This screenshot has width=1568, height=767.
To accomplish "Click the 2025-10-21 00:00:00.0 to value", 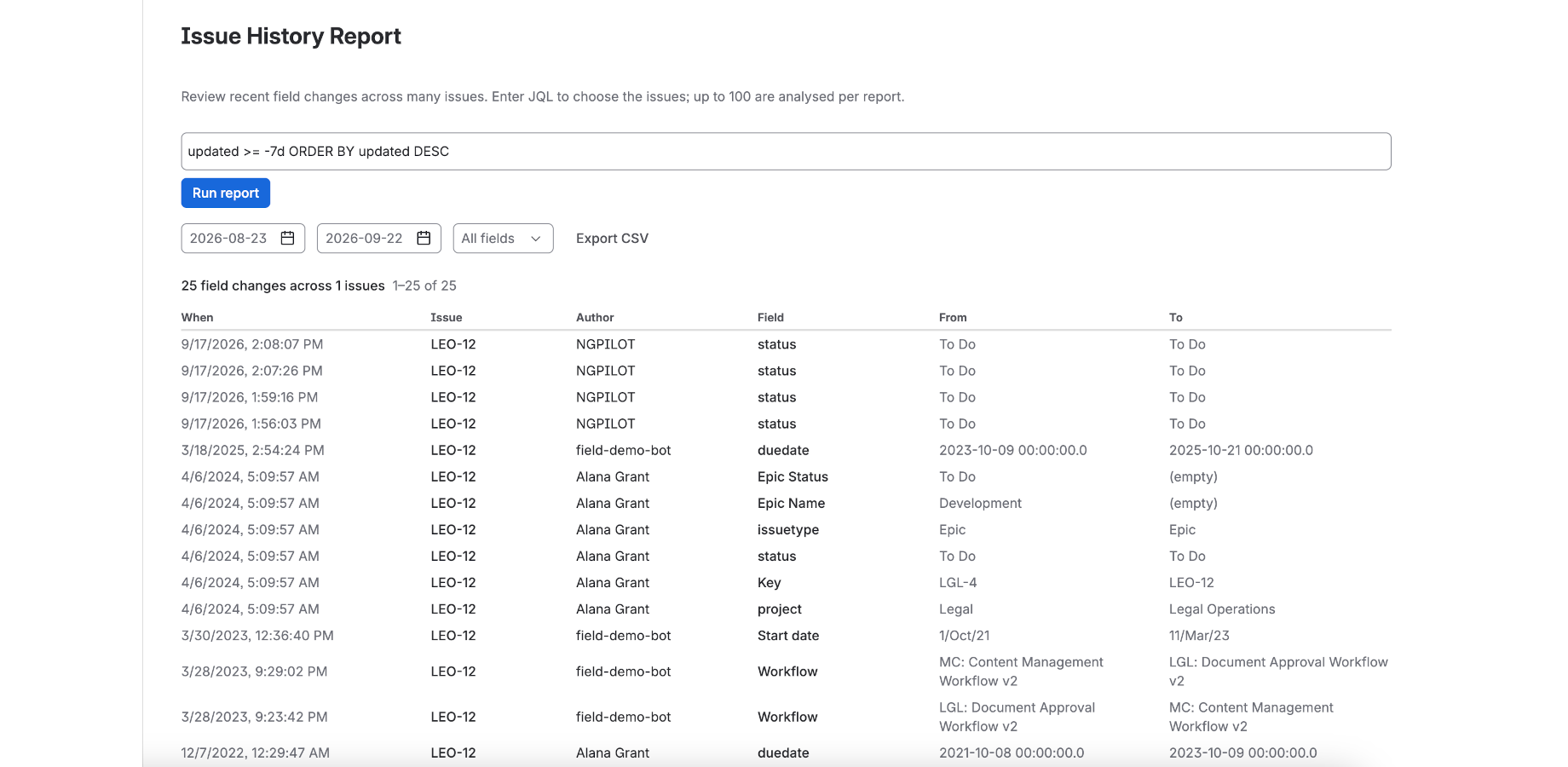I will (x=1241, y=450).
